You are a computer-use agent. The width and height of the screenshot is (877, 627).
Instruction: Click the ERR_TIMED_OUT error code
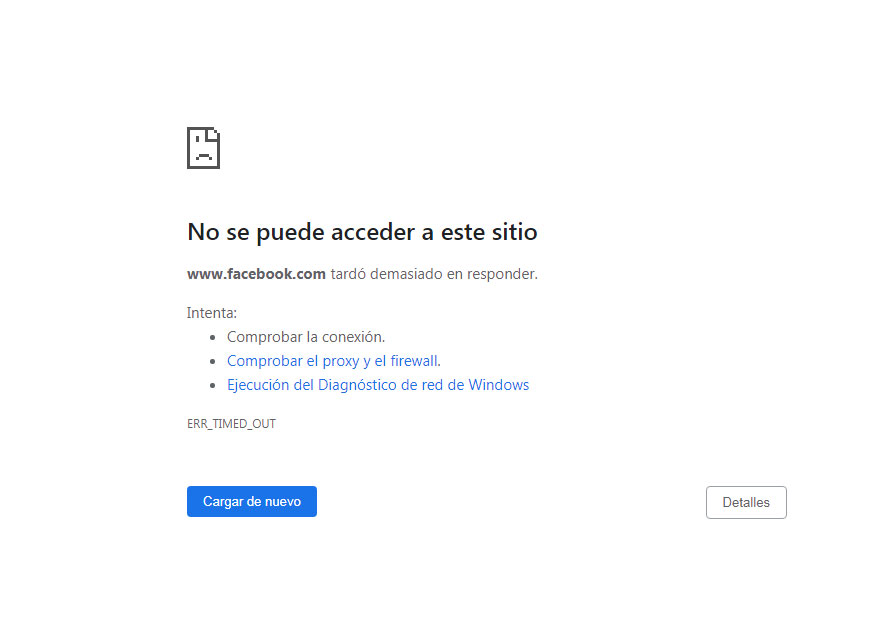coord(231,424)
